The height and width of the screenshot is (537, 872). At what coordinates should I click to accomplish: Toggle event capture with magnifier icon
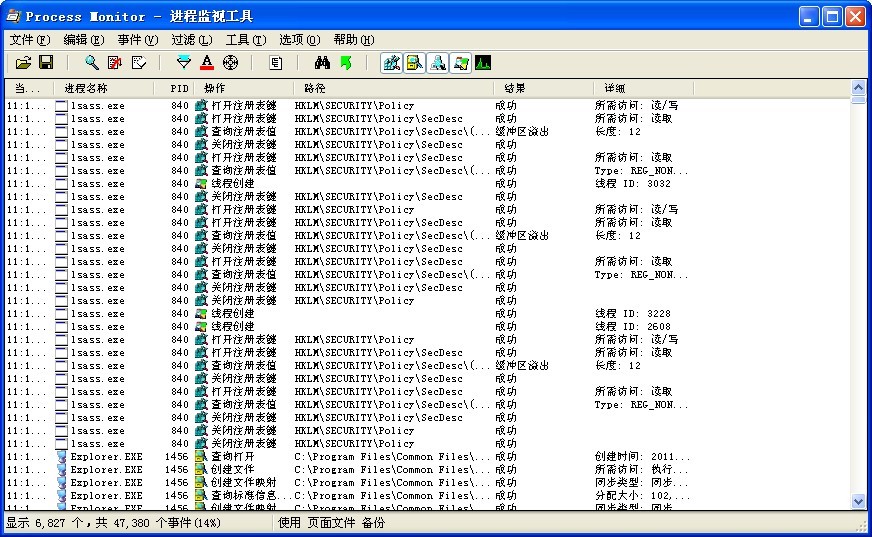click(91, 63)
